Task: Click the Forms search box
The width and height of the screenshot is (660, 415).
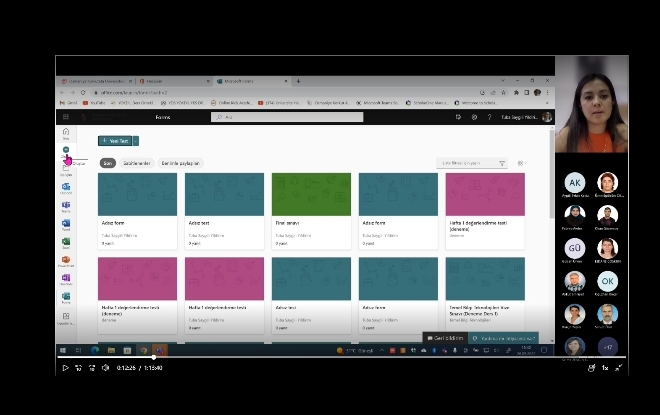Action: click(x=300, y=117)
